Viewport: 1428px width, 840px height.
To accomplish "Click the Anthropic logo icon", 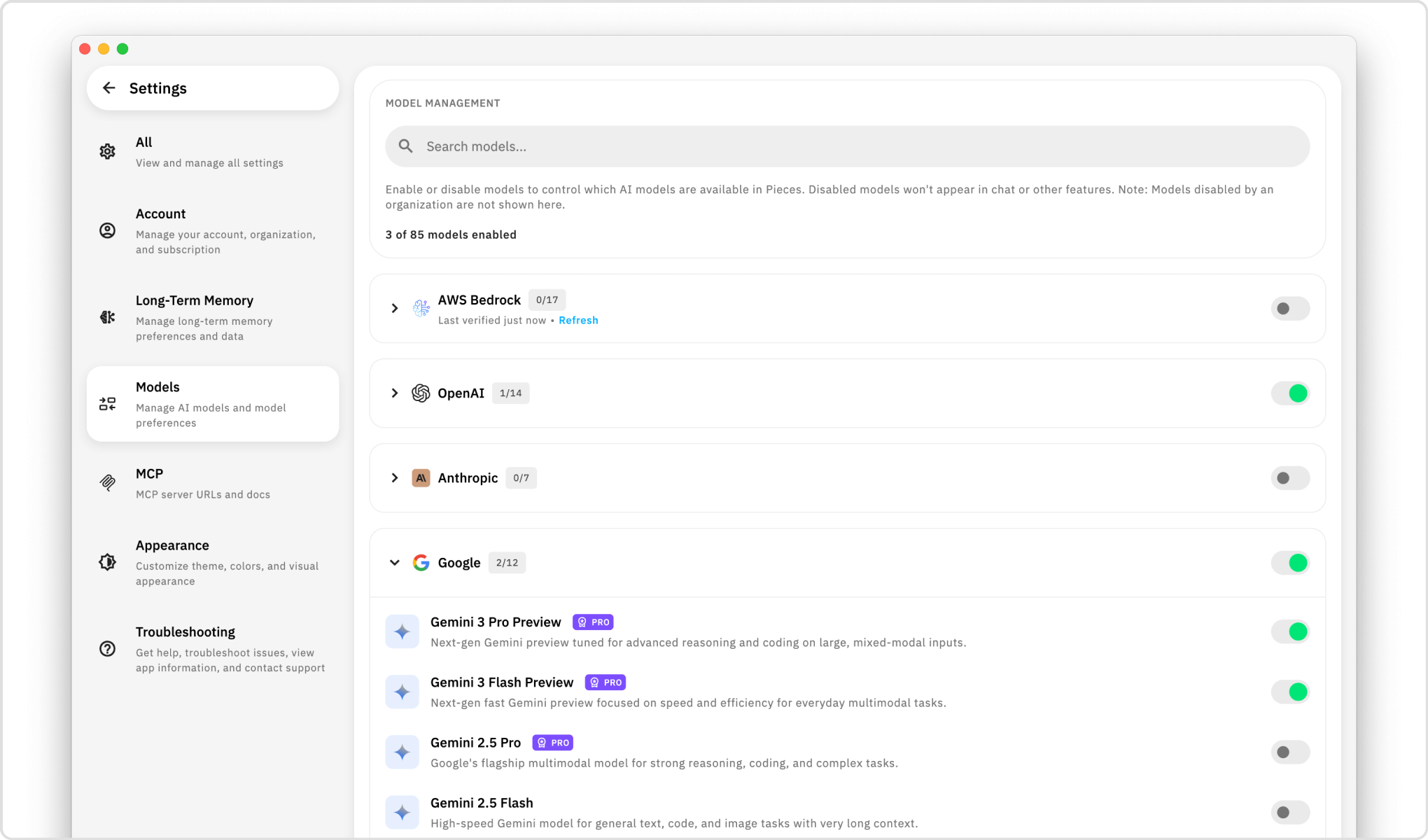I will 421,478.
